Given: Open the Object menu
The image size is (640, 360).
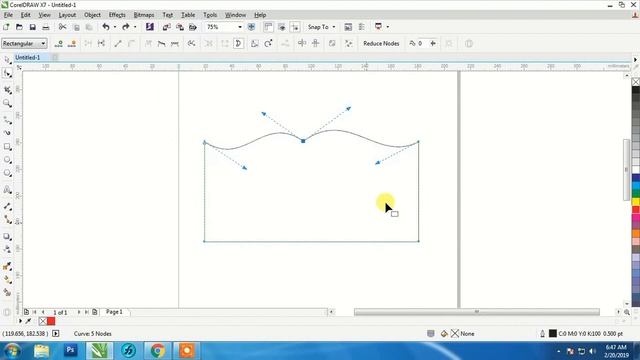Looking at the screenshot, I should click(x=92, y=15).
